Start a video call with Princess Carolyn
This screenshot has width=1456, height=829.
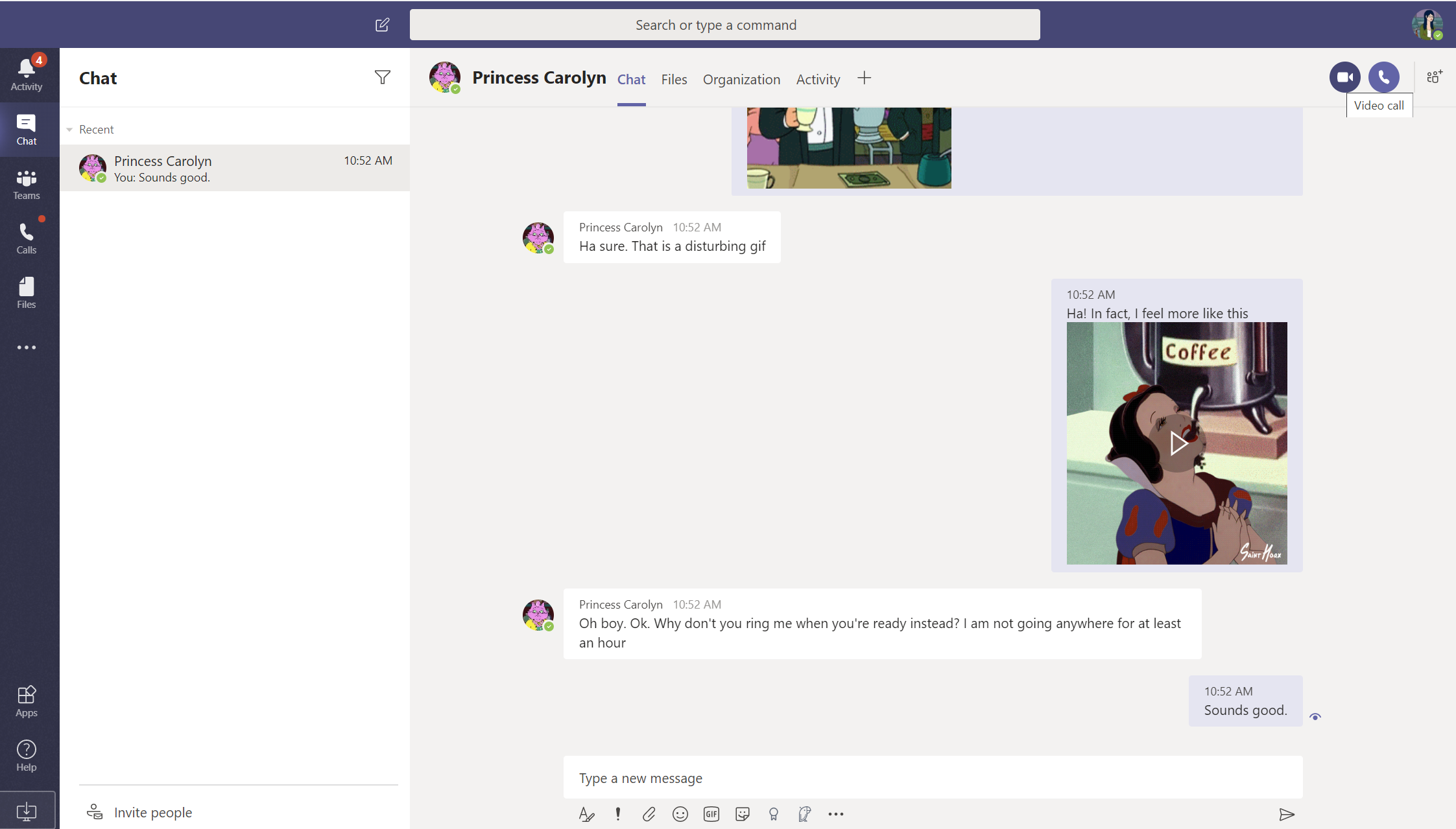coord(1345,77)
